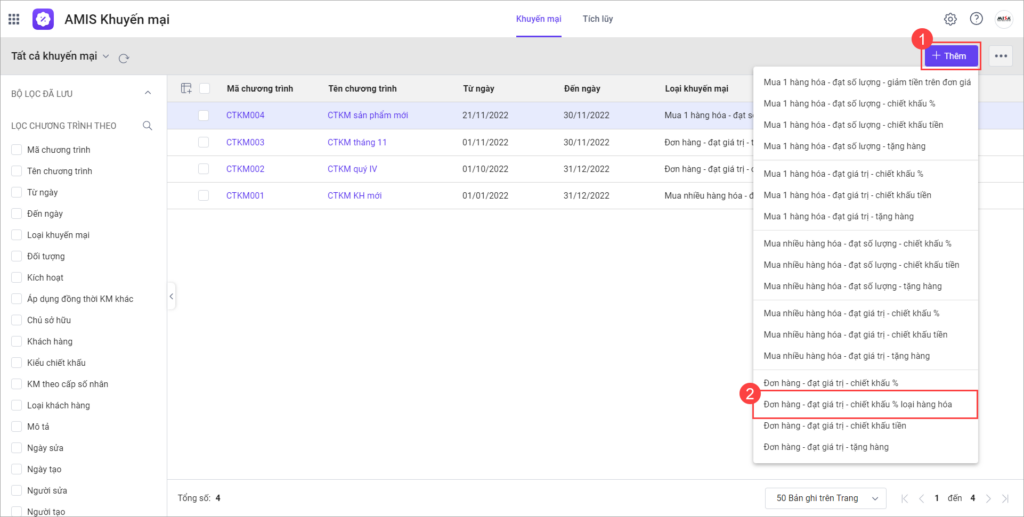Tick the checkbox for row CTKM004

coord(204,116)
